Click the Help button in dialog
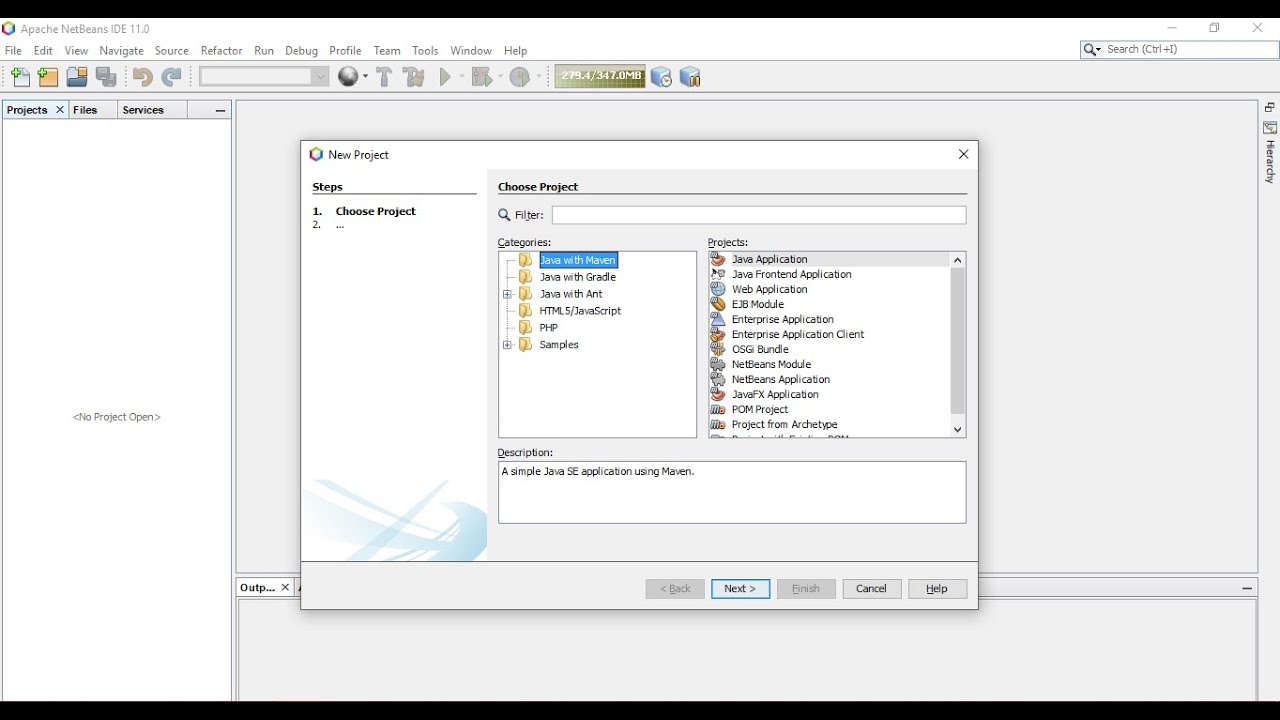This screenshot has width=1280, height=720. (937, 588)
